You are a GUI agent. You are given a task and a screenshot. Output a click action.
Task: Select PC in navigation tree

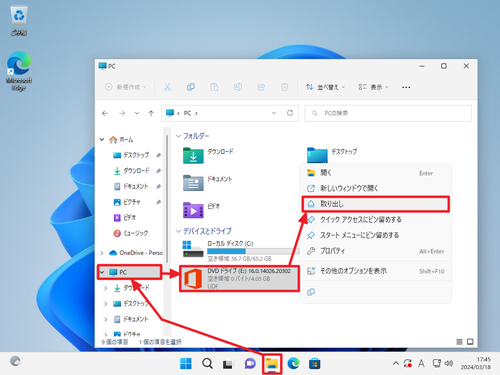129,272
